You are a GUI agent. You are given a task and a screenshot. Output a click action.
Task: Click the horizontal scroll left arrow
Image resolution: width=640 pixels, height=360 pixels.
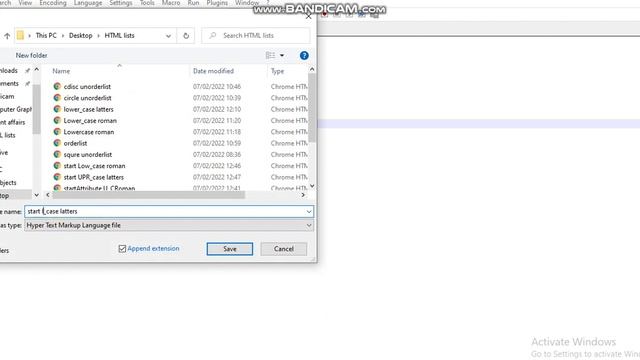click(48, 195)
